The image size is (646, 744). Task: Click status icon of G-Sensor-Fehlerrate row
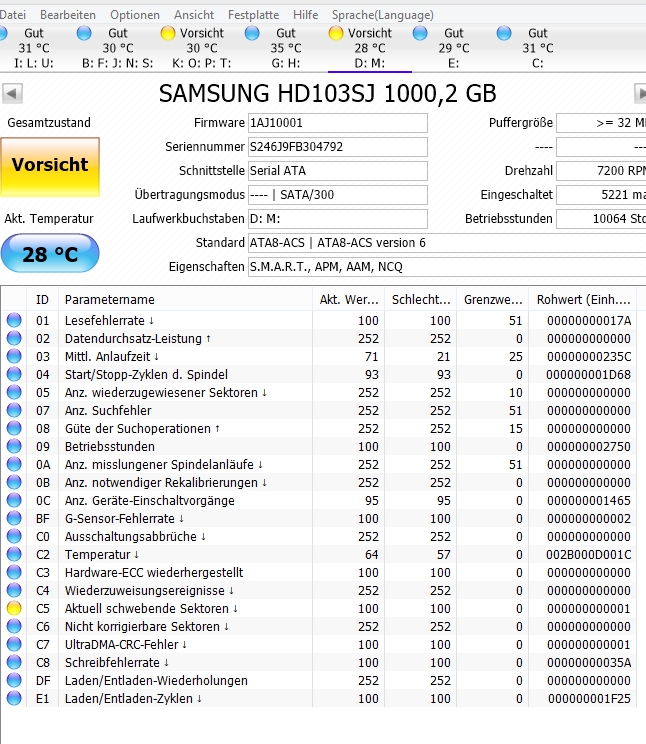tap(14, 519)
